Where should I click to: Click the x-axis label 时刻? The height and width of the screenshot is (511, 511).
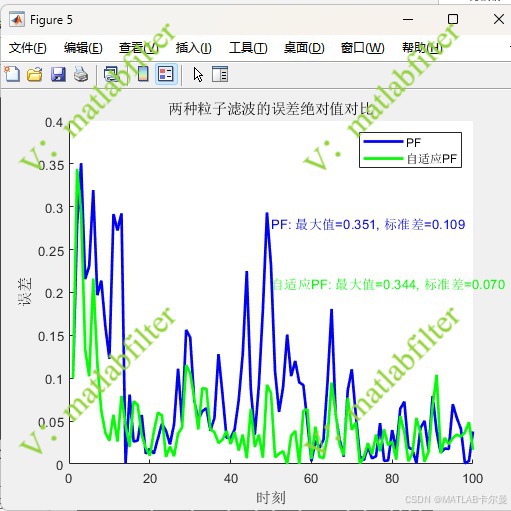271,498
